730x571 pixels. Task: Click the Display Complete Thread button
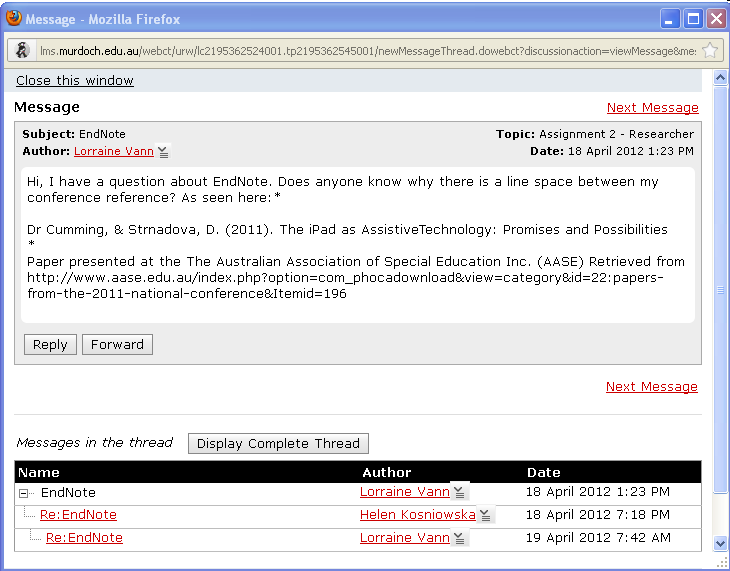[x=278, y=443]
